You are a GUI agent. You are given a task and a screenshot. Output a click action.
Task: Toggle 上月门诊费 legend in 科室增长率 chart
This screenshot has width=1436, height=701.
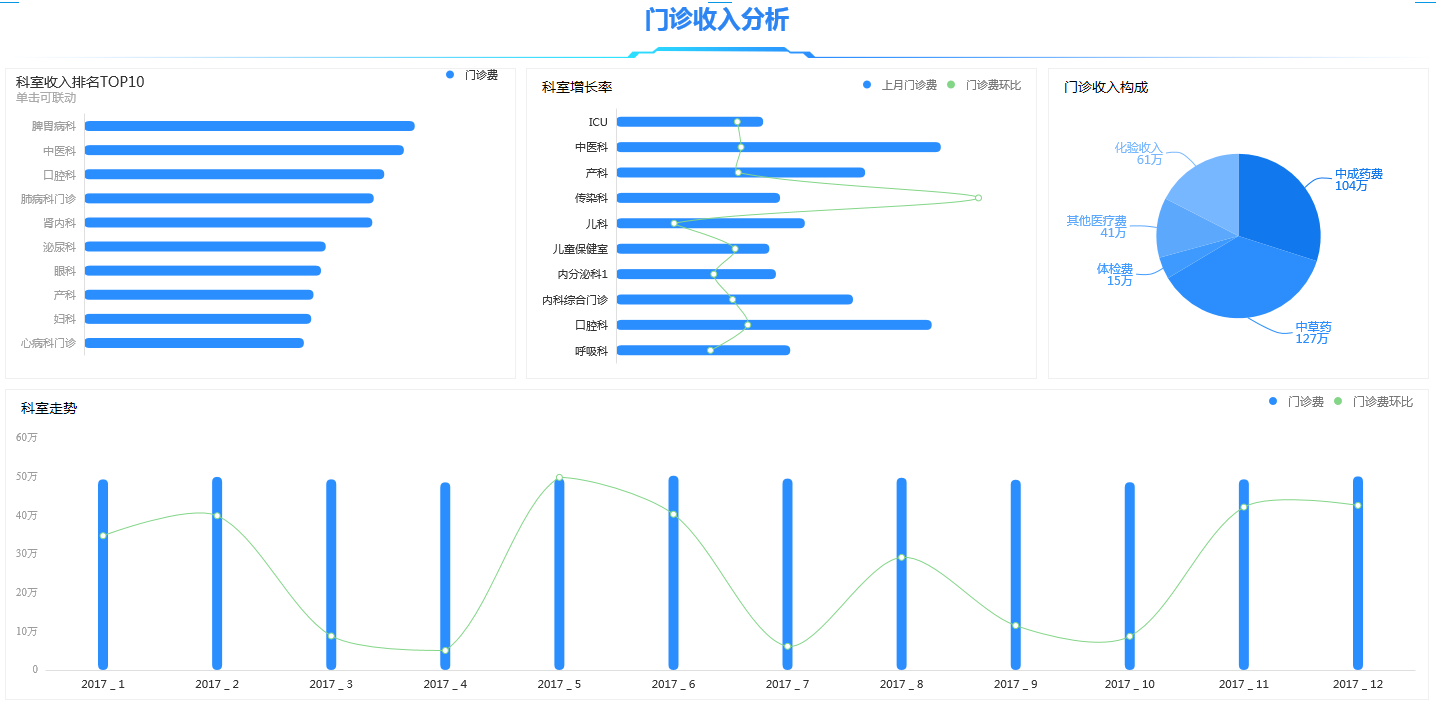click(x=900, y=85)
